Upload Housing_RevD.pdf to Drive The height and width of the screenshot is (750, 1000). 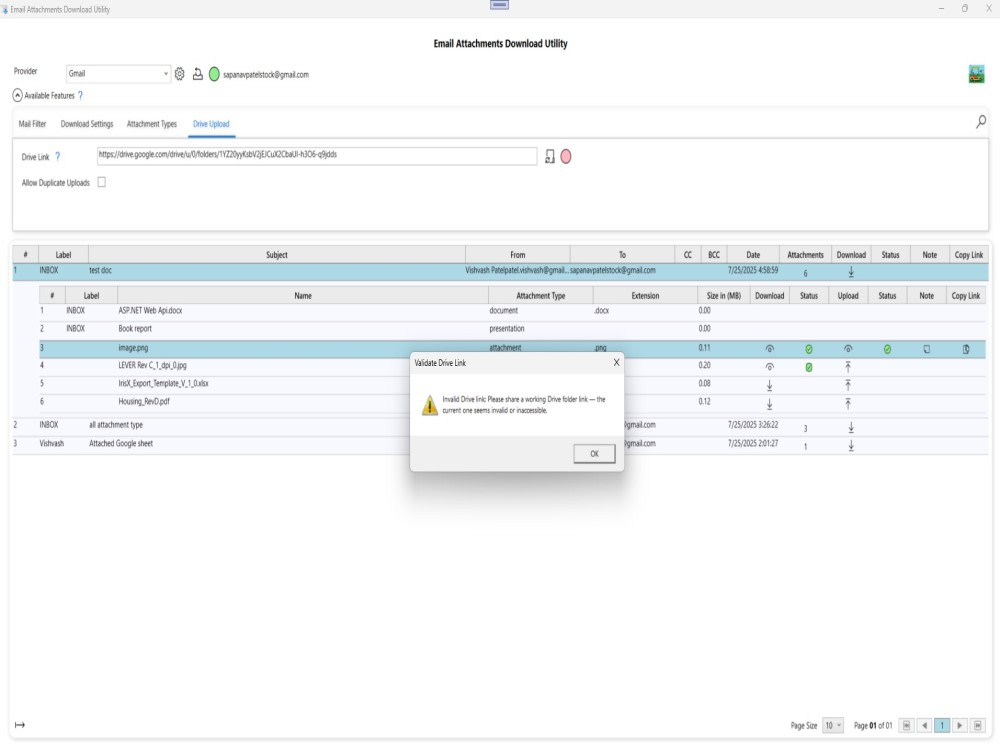(848, 404)
